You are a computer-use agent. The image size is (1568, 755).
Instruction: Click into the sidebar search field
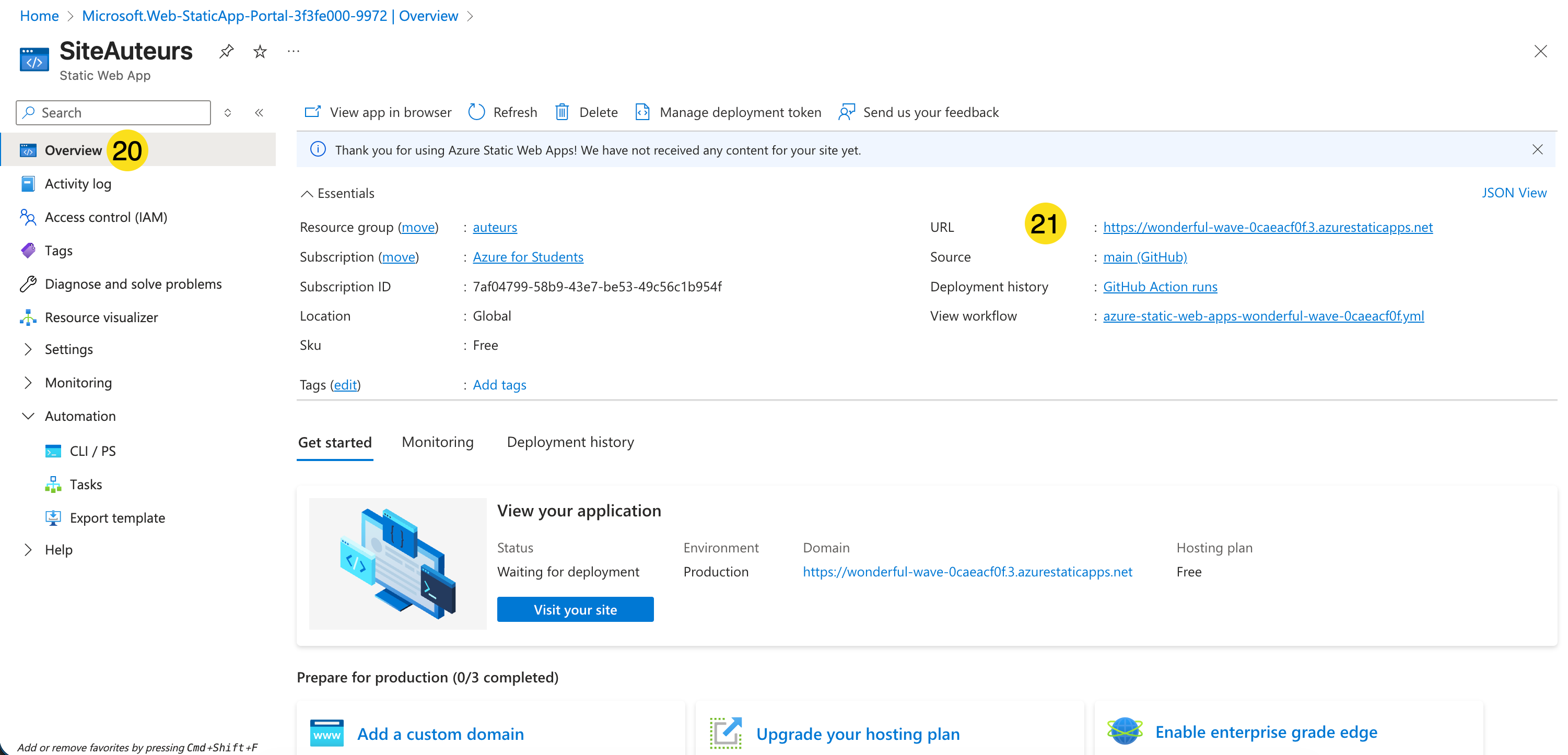click(x=113, y=113)
